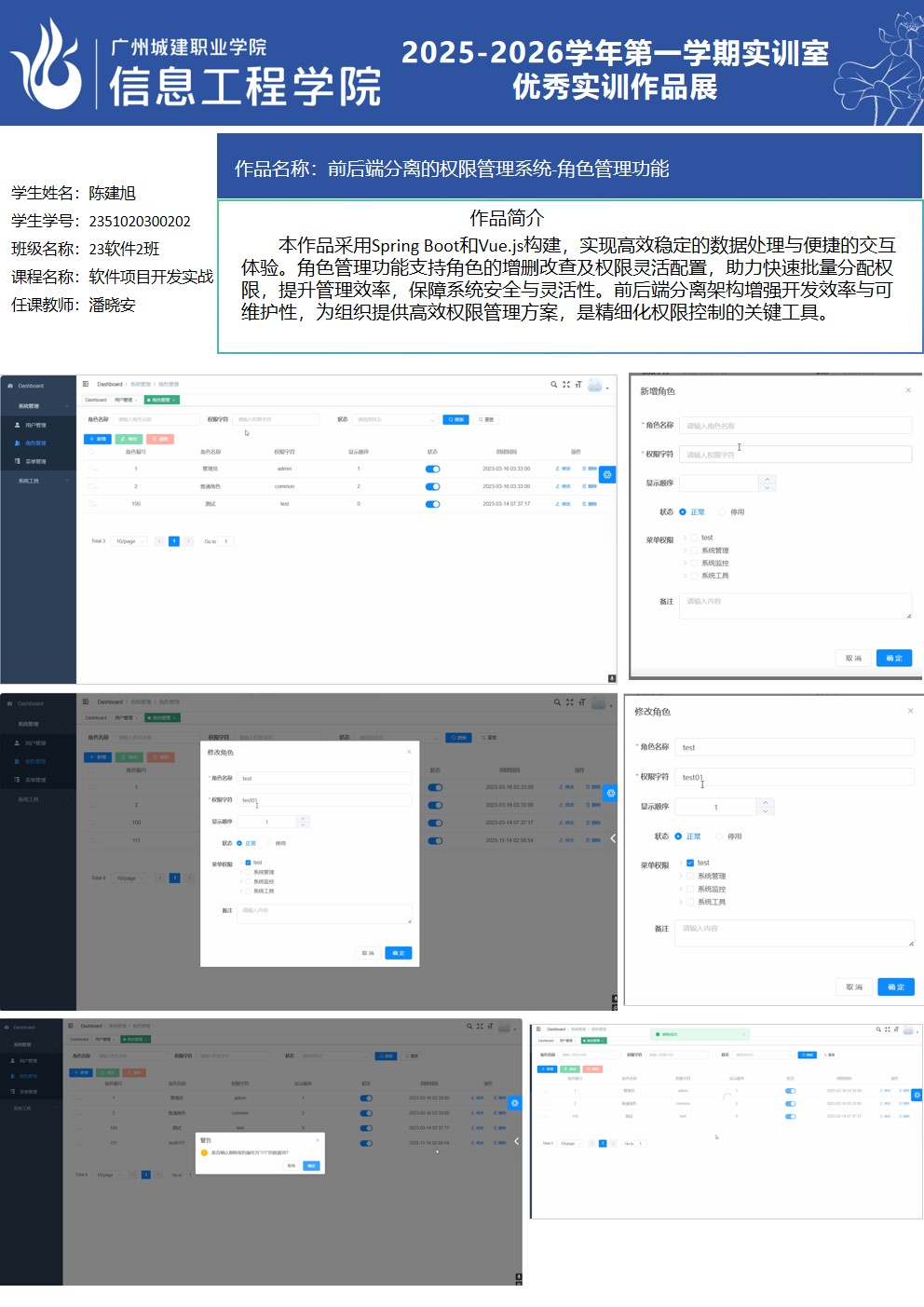Screen dimensions: 924x1307
Task: Click the X icon on the 警告 dialog
Action: click(x=318, y=1139)
